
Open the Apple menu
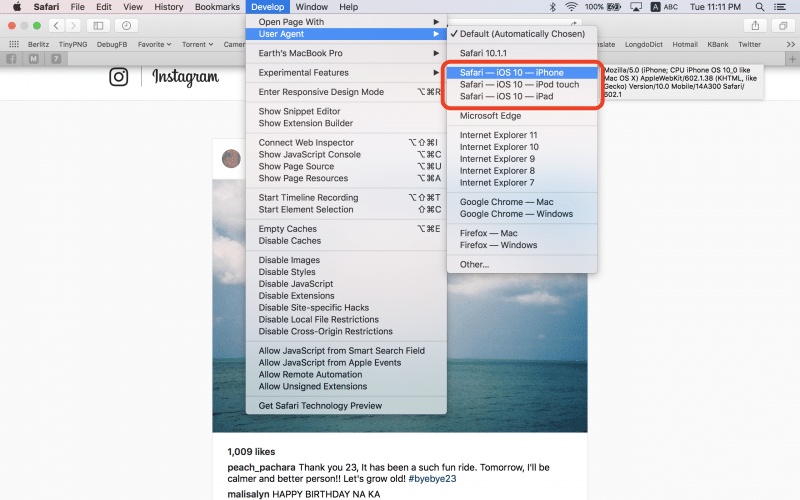click(x=17, y=7)
